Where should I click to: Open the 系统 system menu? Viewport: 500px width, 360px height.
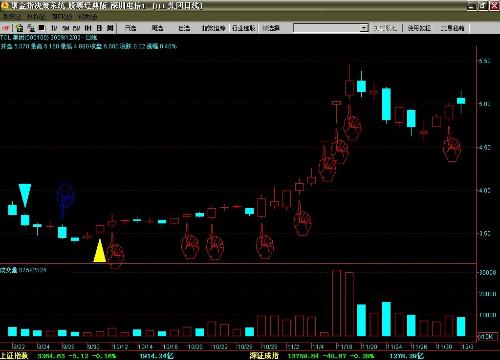pos(12,16)
